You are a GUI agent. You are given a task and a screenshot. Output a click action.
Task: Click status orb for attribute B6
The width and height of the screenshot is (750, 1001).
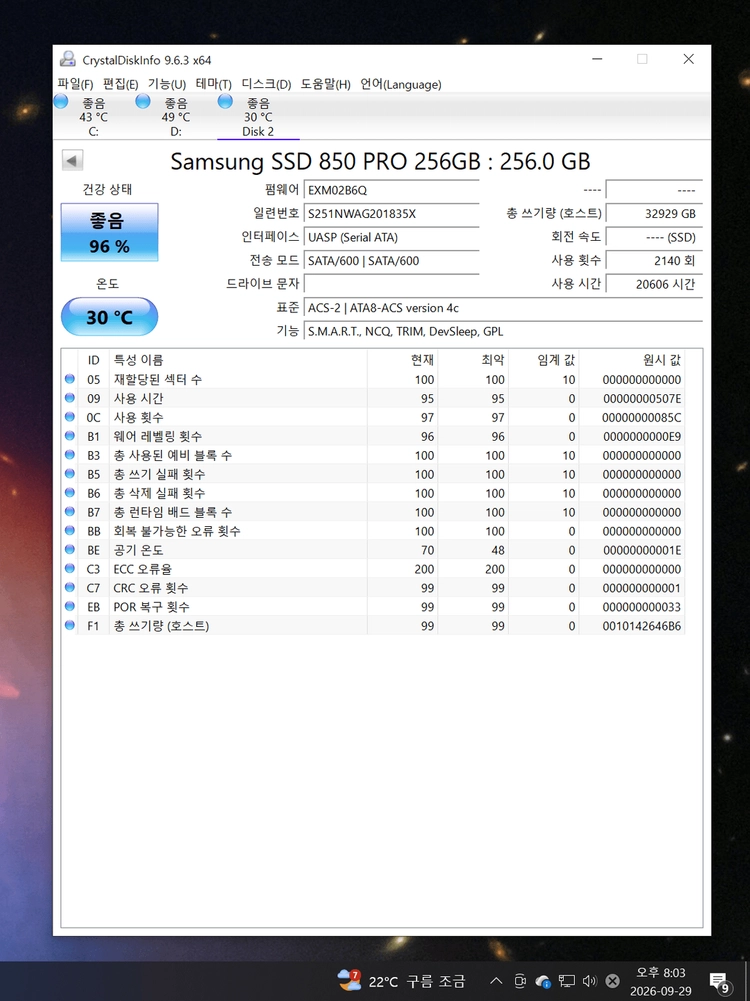click(70, 493)
